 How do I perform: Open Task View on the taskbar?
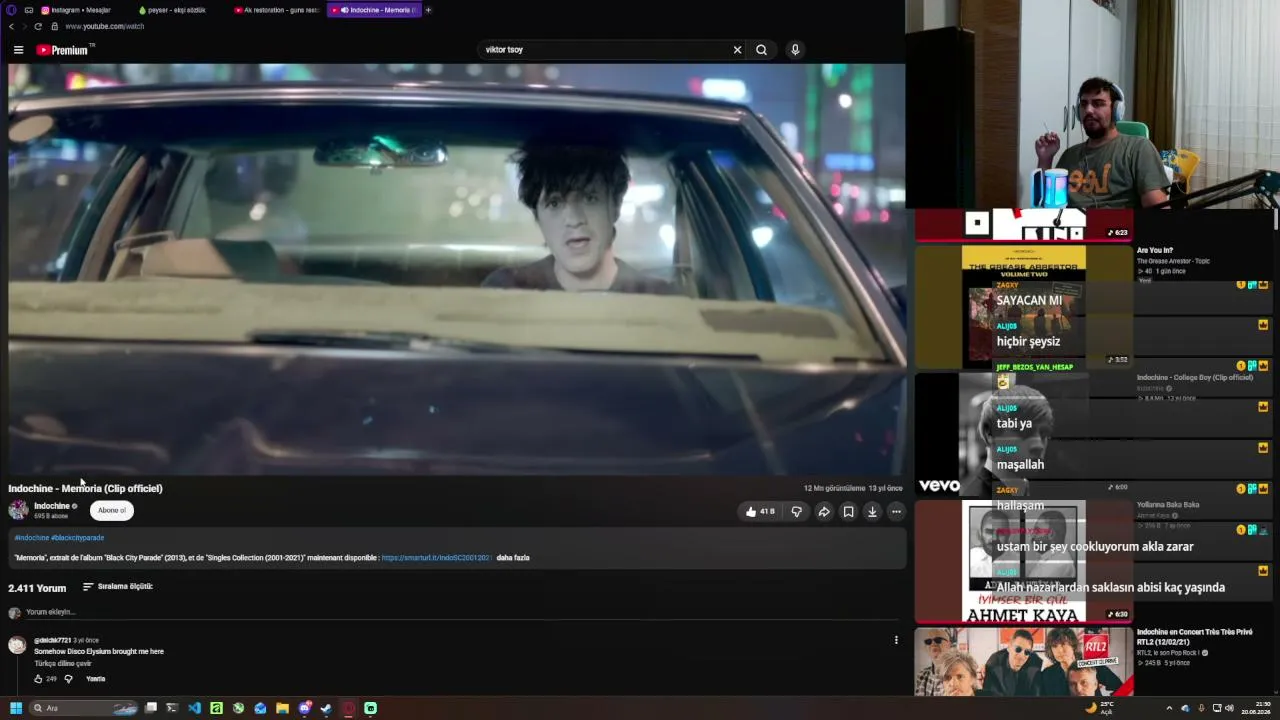pos(151,708)
